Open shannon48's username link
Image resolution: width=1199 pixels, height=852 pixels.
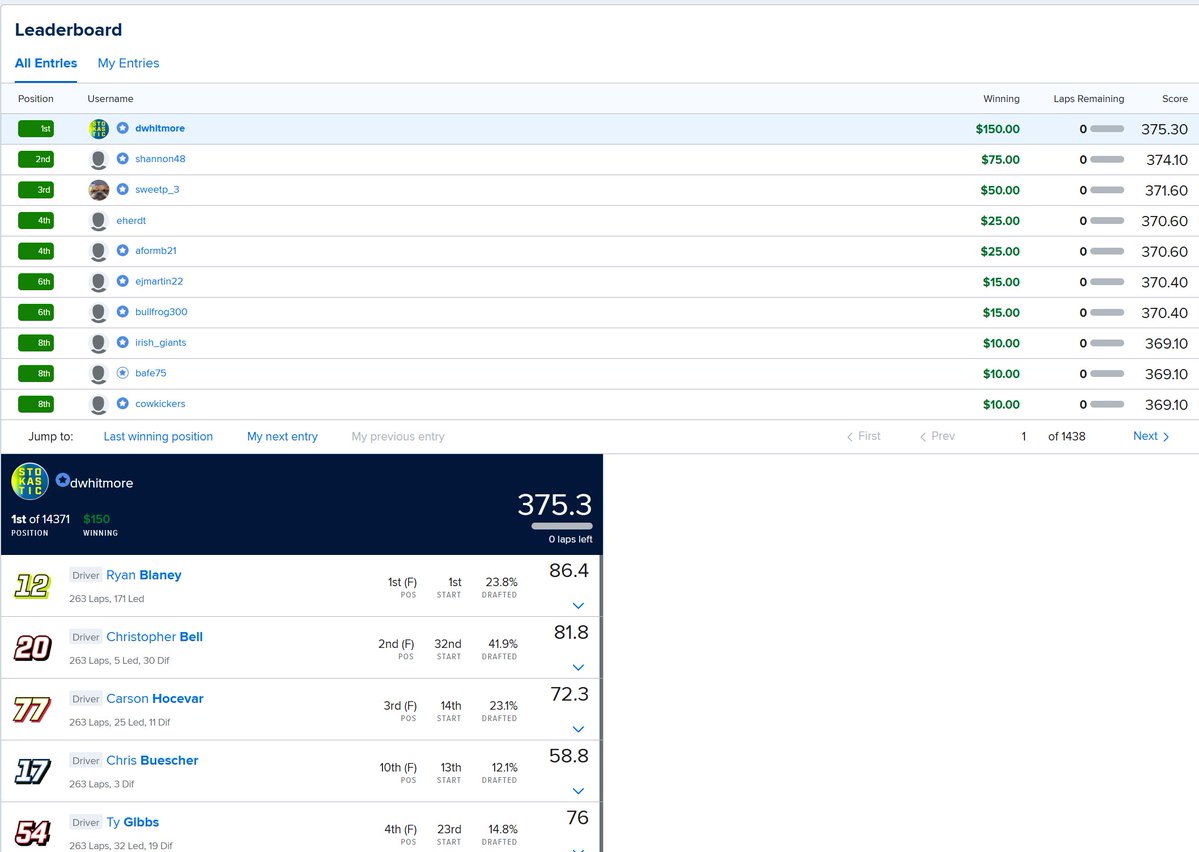pos(160,159)
